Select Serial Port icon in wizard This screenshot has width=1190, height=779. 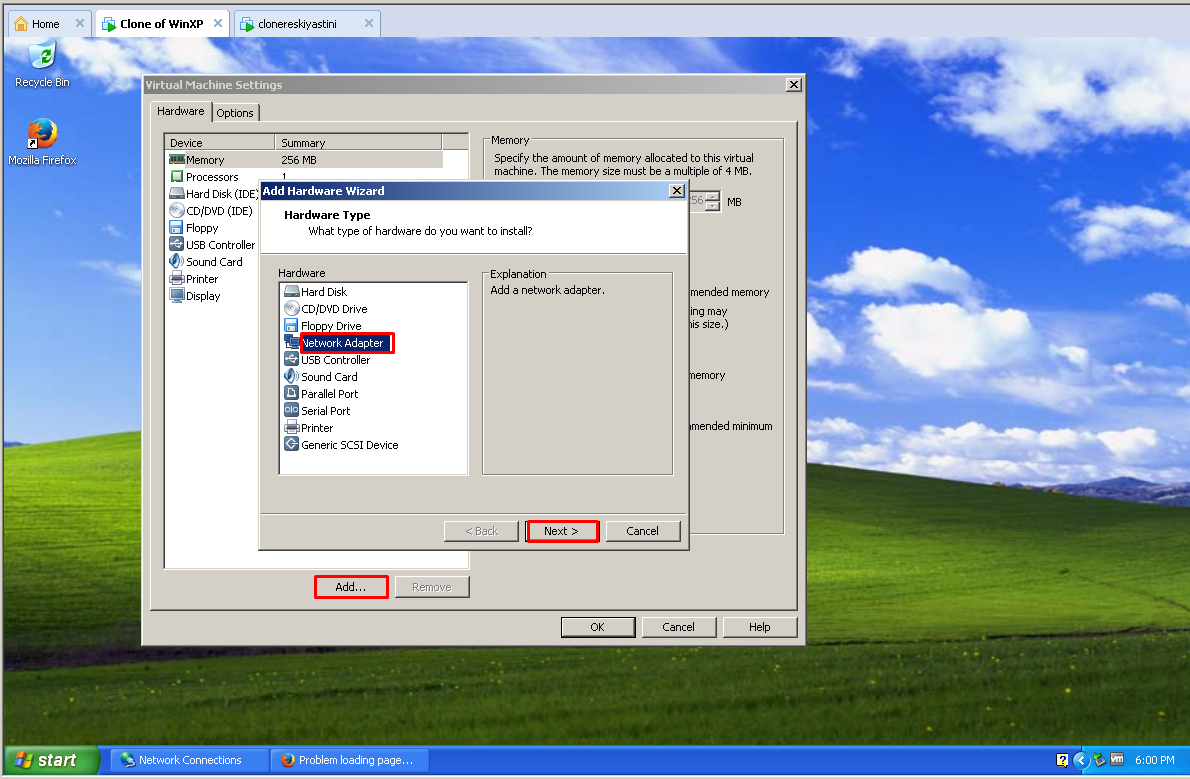(291, 410)
